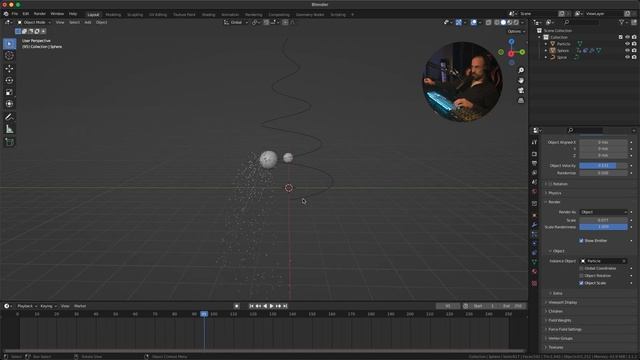Viewport: 640px width, 360px height.
Task: Open the Modifiers wrench properties tab
Action: click(x=534, y=225)
